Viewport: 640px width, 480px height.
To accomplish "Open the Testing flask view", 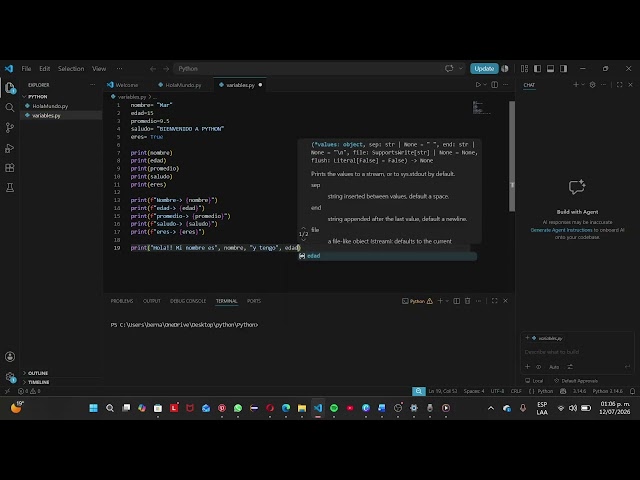I will point(10,187).
